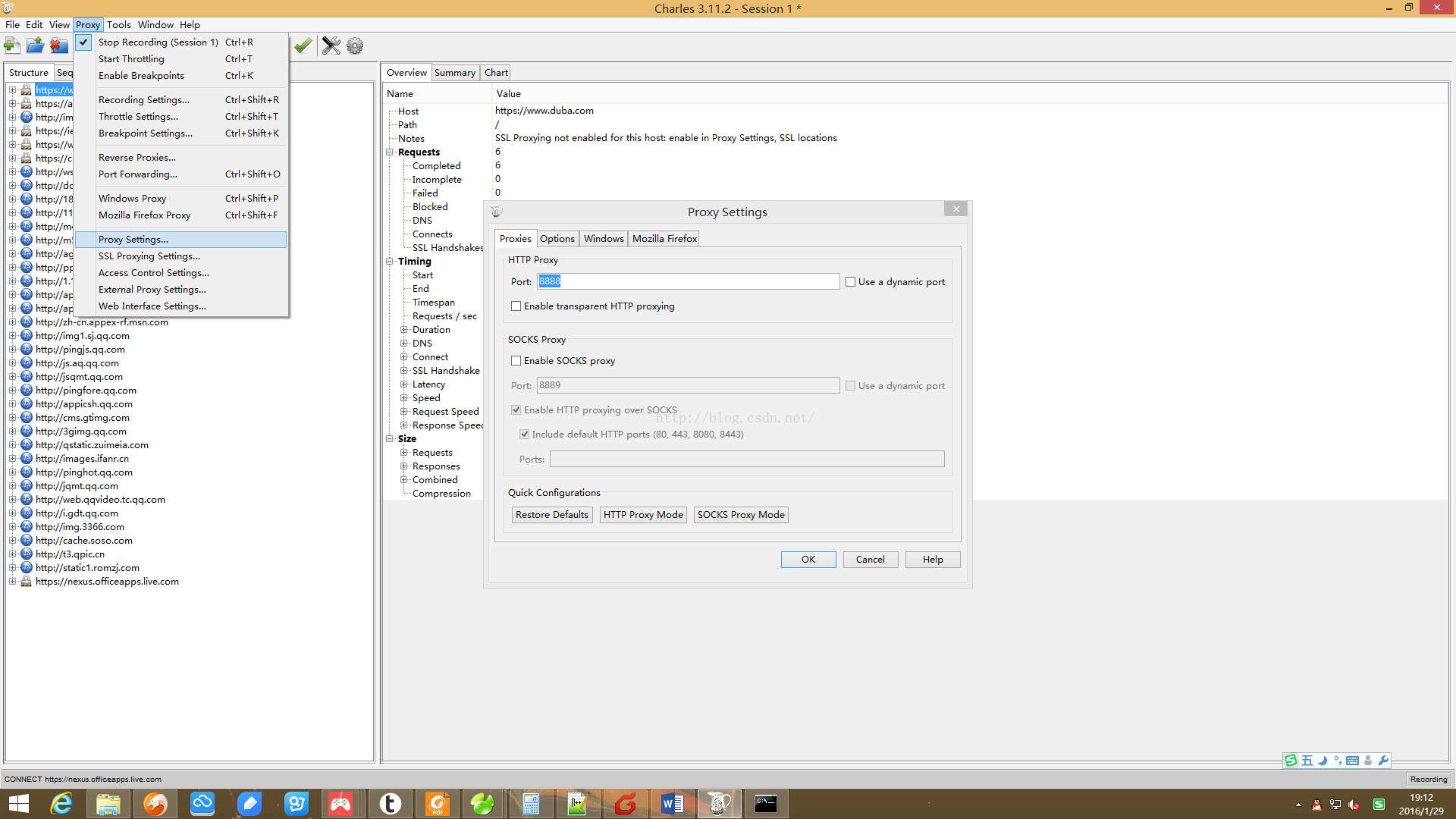Choose SSL Proxying Settings... menu entry
The width and height of the screenshot is (1456, 819).
(181, 256)
